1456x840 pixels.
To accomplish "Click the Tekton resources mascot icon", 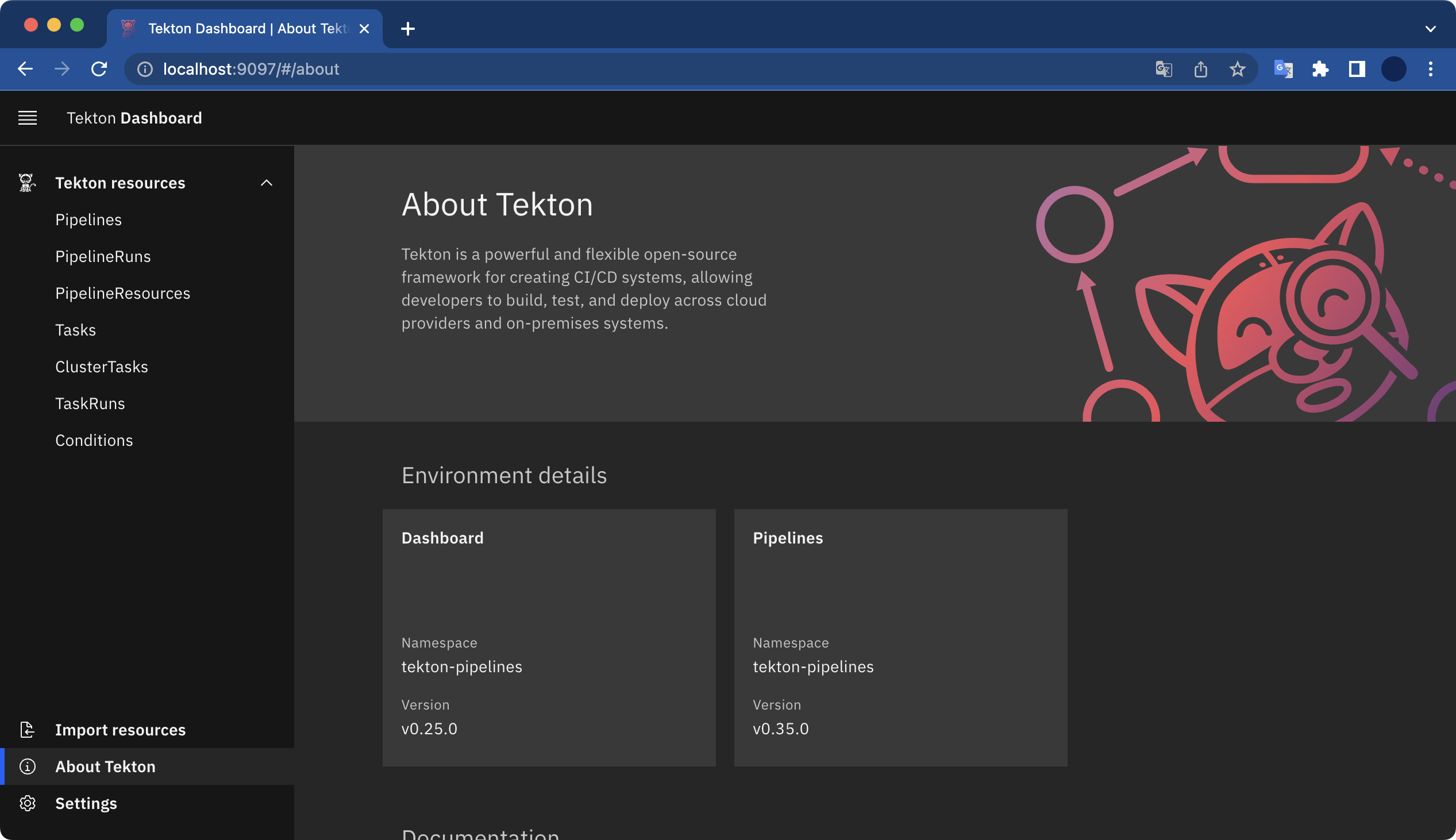I will 26,182.
